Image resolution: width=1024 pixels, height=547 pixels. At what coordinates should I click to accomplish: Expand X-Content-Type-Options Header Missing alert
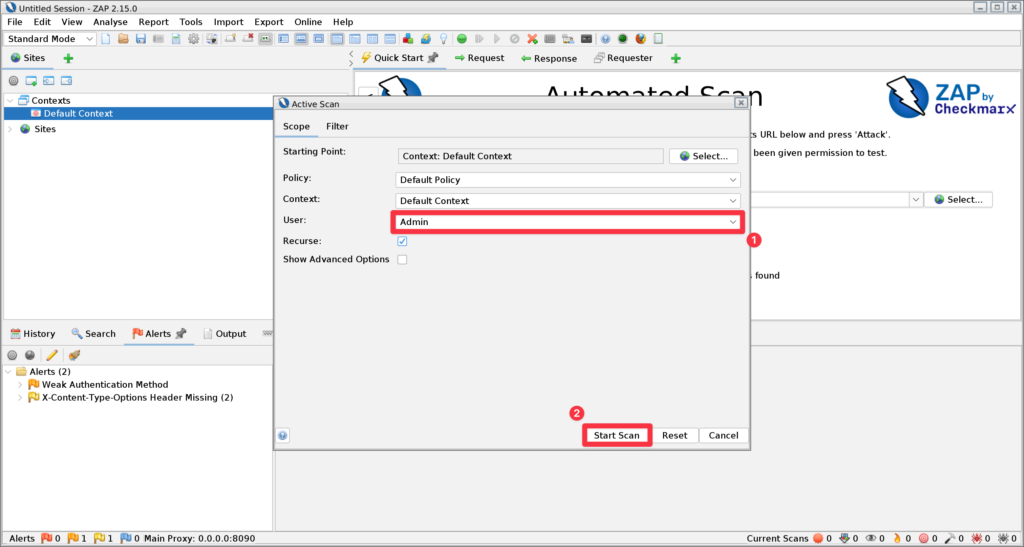[x=20, y=398]
